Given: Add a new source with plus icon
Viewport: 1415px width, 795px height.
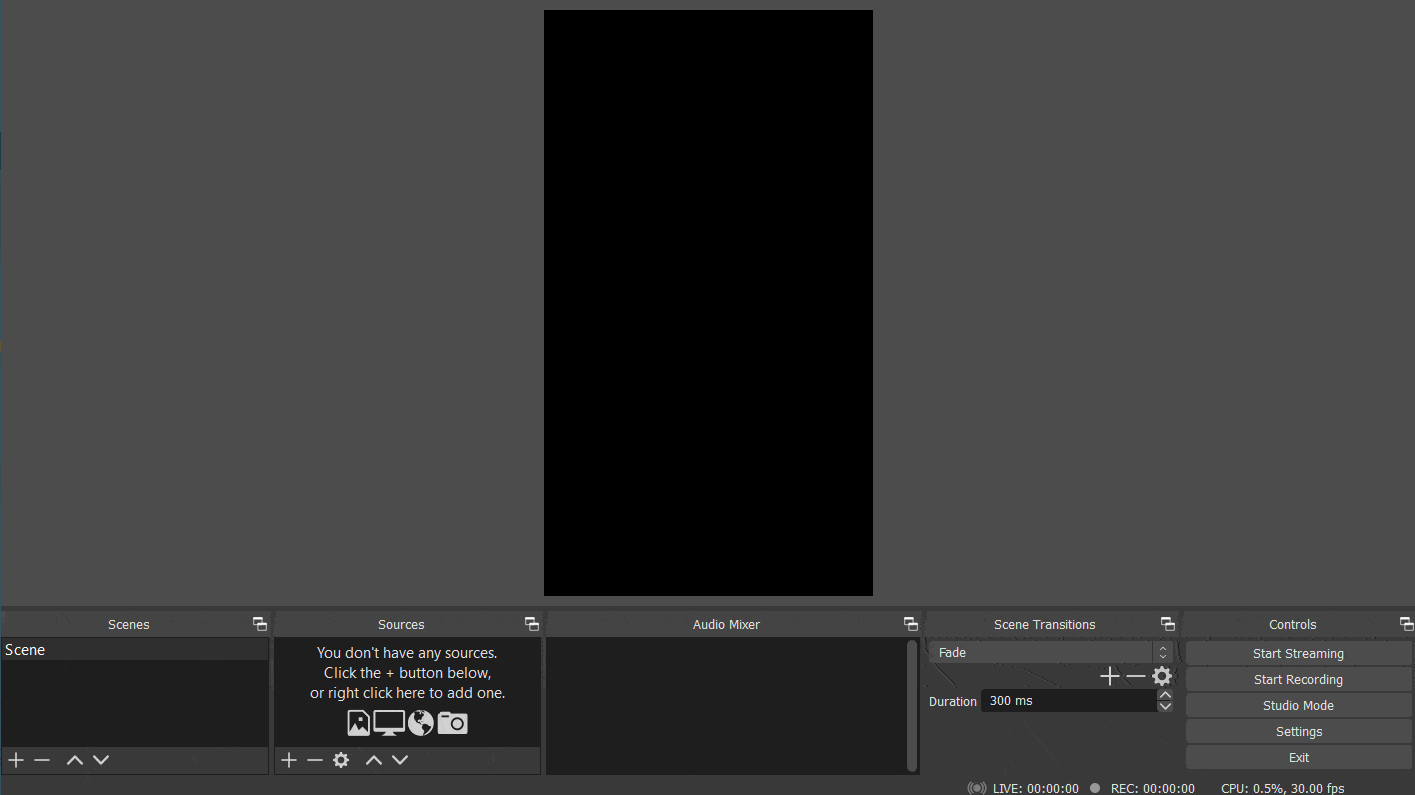Looking at the screenshot, I should click(289, 760).
